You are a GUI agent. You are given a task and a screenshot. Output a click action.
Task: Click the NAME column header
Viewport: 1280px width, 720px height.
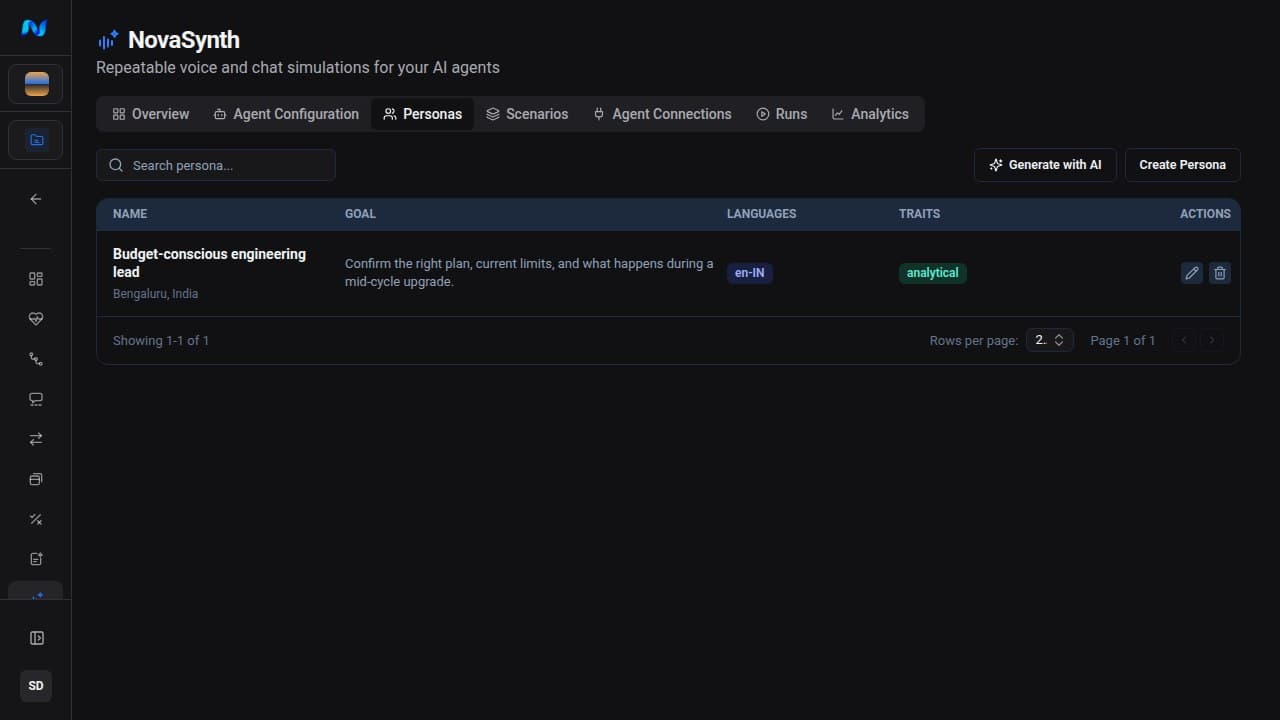pos(130,214)
